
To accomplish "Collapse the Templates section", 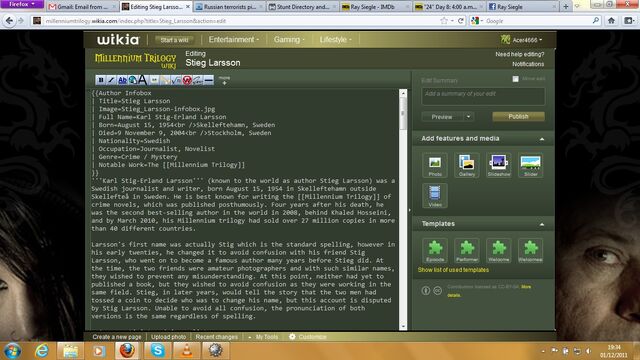I will [x=542, y=224].
